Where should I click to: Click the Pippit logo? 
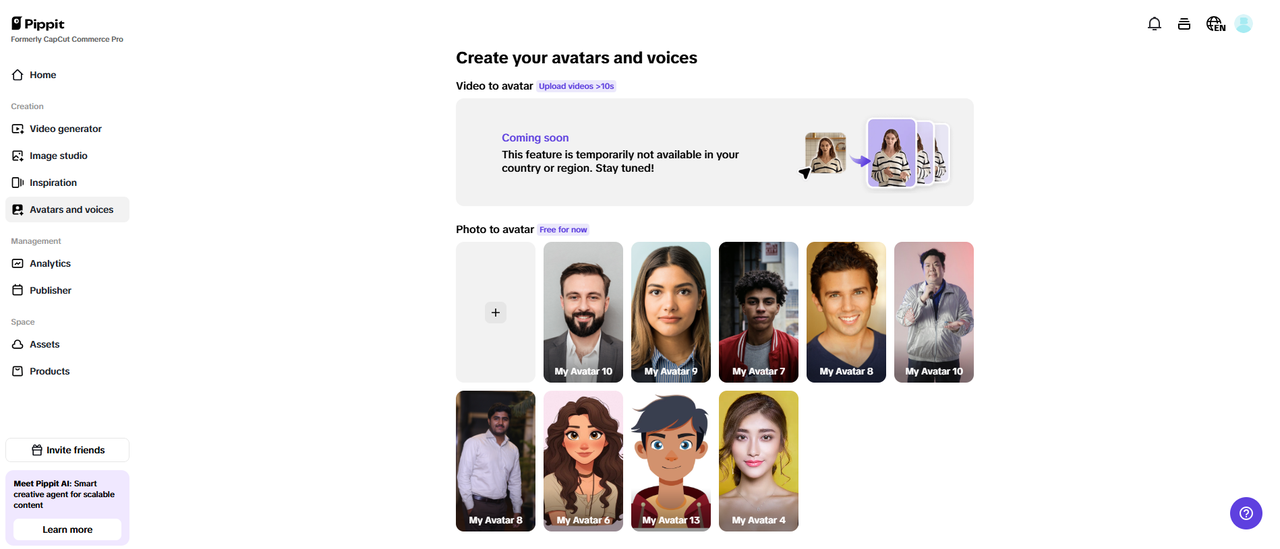pyautogui.click(x=38, y=23)
